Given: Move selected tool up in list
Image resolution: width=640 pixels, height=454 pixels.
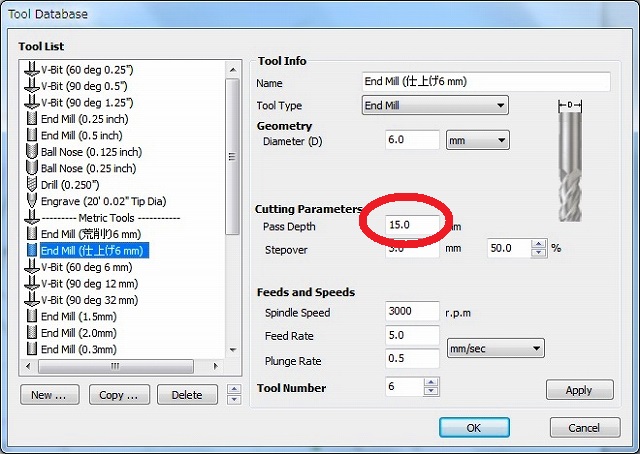Looking at the screenshot, I should tap(234, 389).
